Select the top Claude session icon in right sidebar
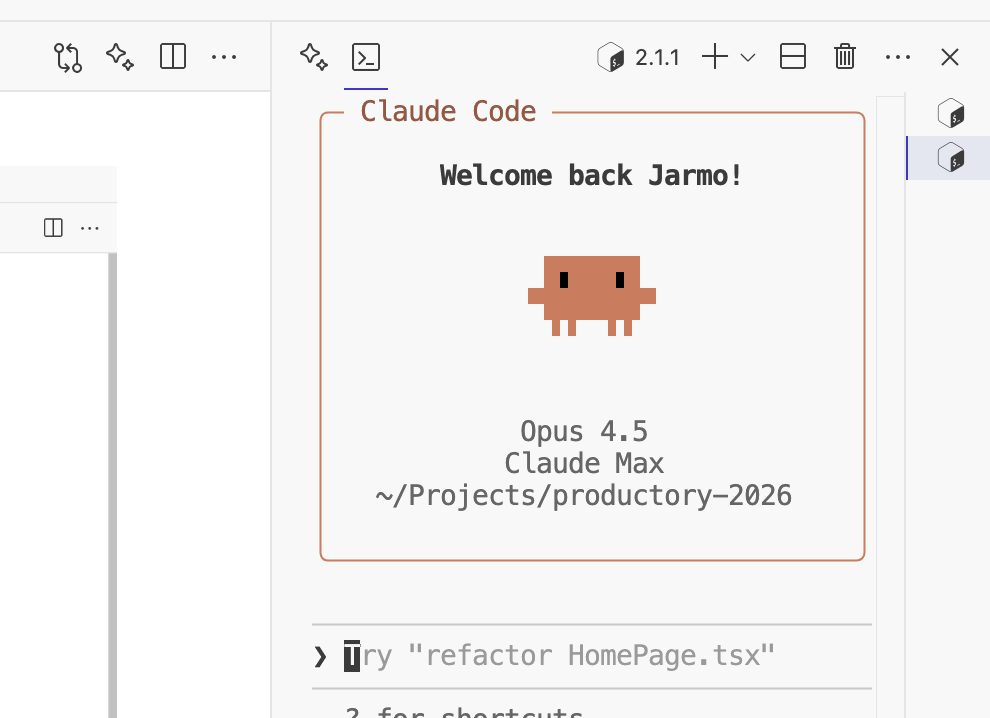This screenshot has height=718, width=990. tap(951, 113)
